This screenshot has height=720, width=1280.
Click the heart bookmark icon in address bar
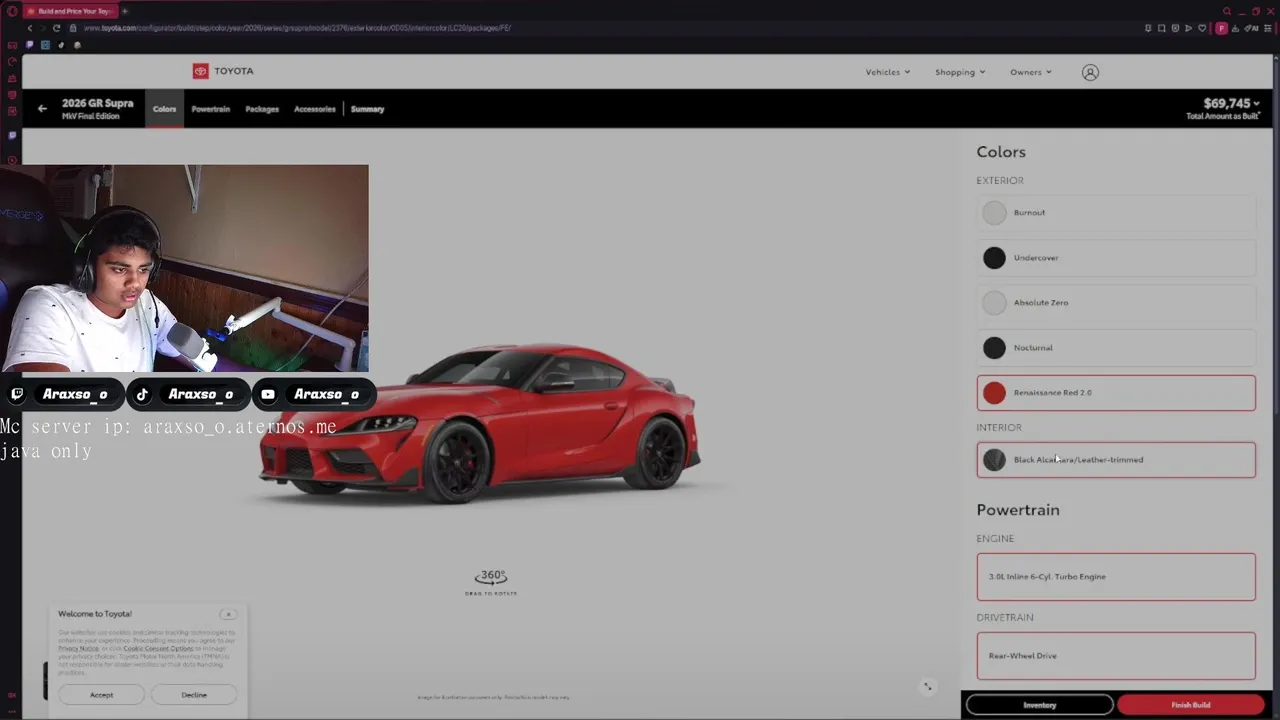click(x=1202, y=28)
